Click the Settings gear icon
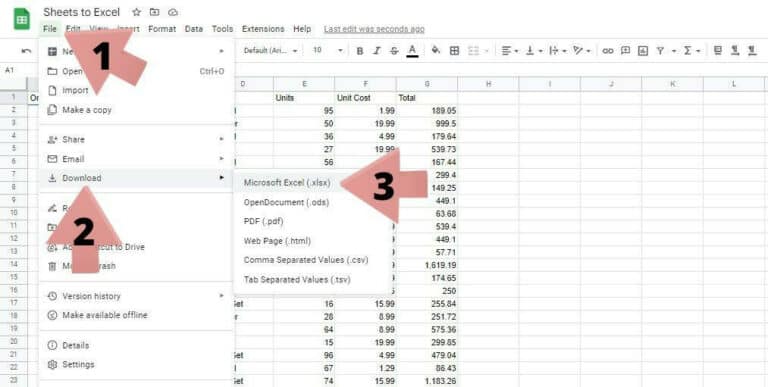The width and height of the screenshot is (768, 387). [52, 364]
